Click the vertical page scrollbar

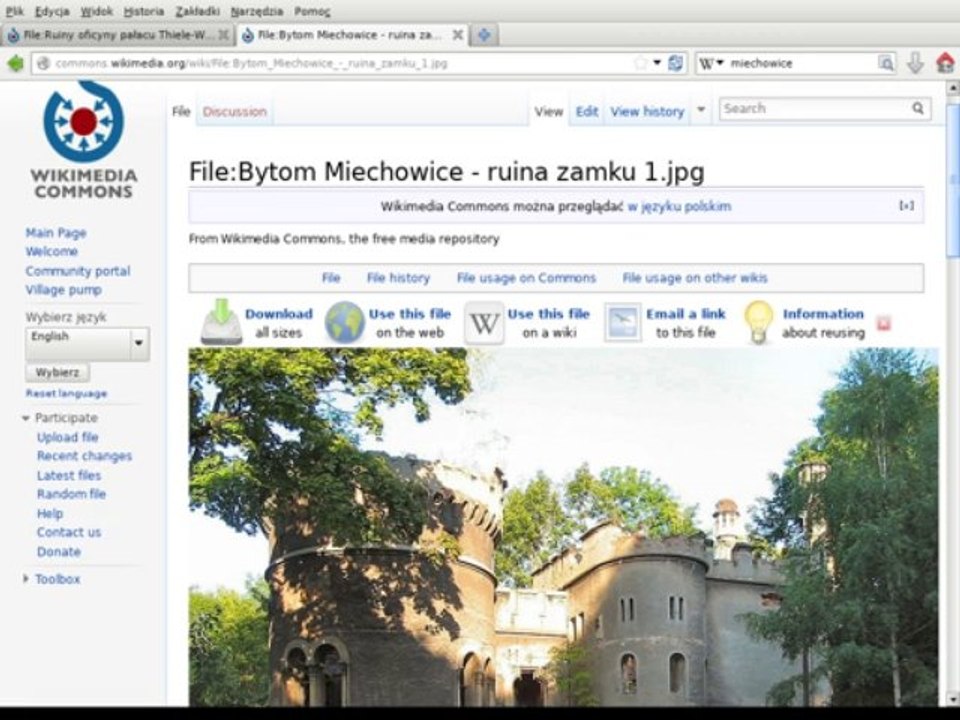pos(953,392)
